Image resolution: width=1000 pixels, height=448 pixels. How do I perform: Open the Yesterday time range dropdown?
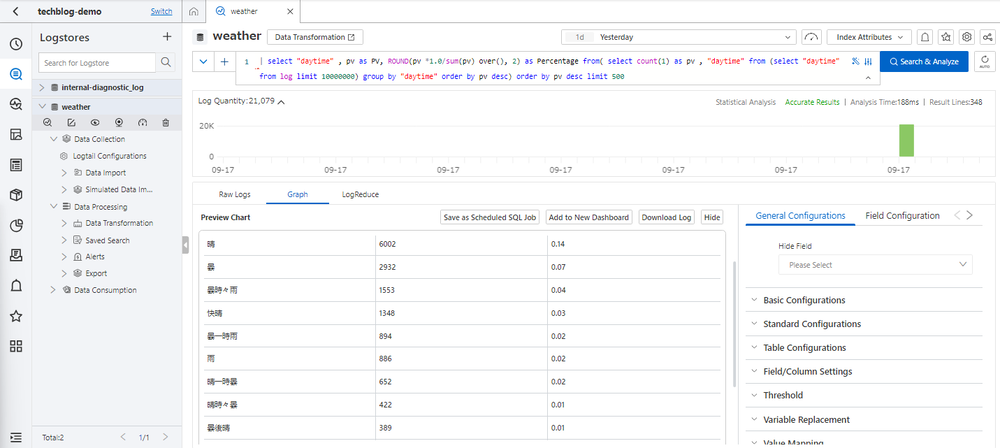[x=679, y=37]
